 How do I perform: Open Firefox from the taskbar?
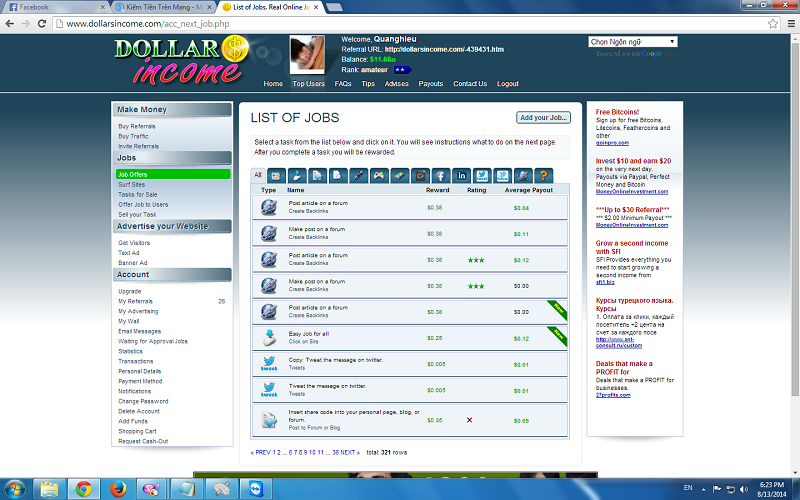(x=118, y=489)
